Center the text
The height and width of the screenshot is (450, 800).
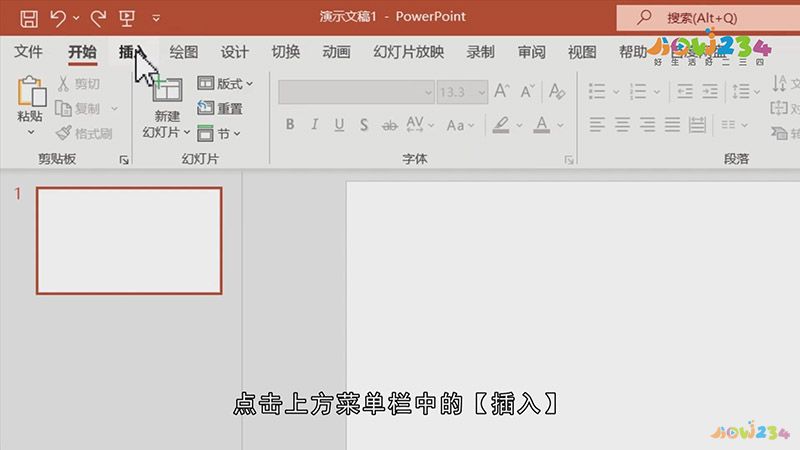(x=622, y=124)
